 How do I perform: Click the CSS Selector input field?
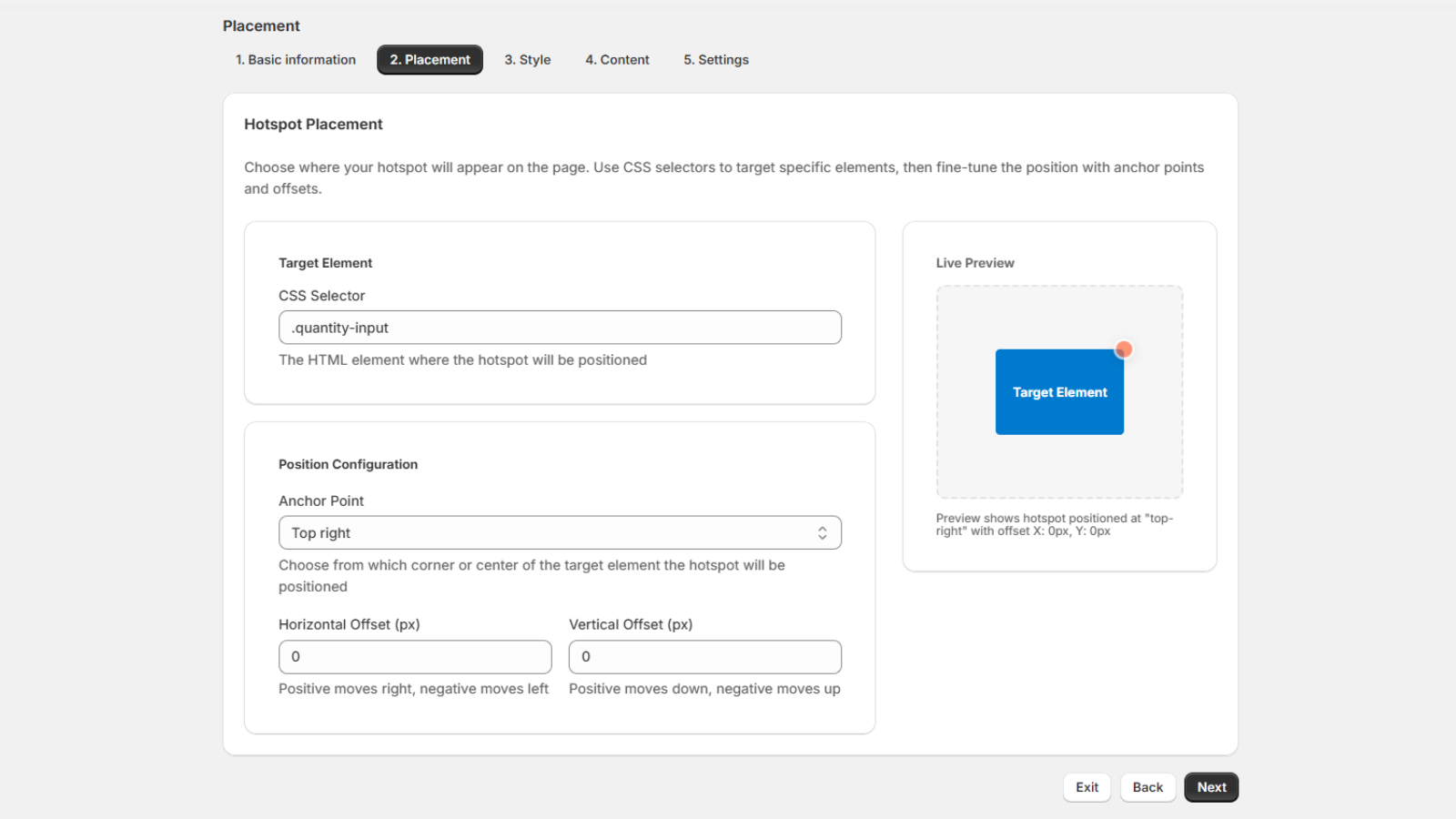pos(560,327)
